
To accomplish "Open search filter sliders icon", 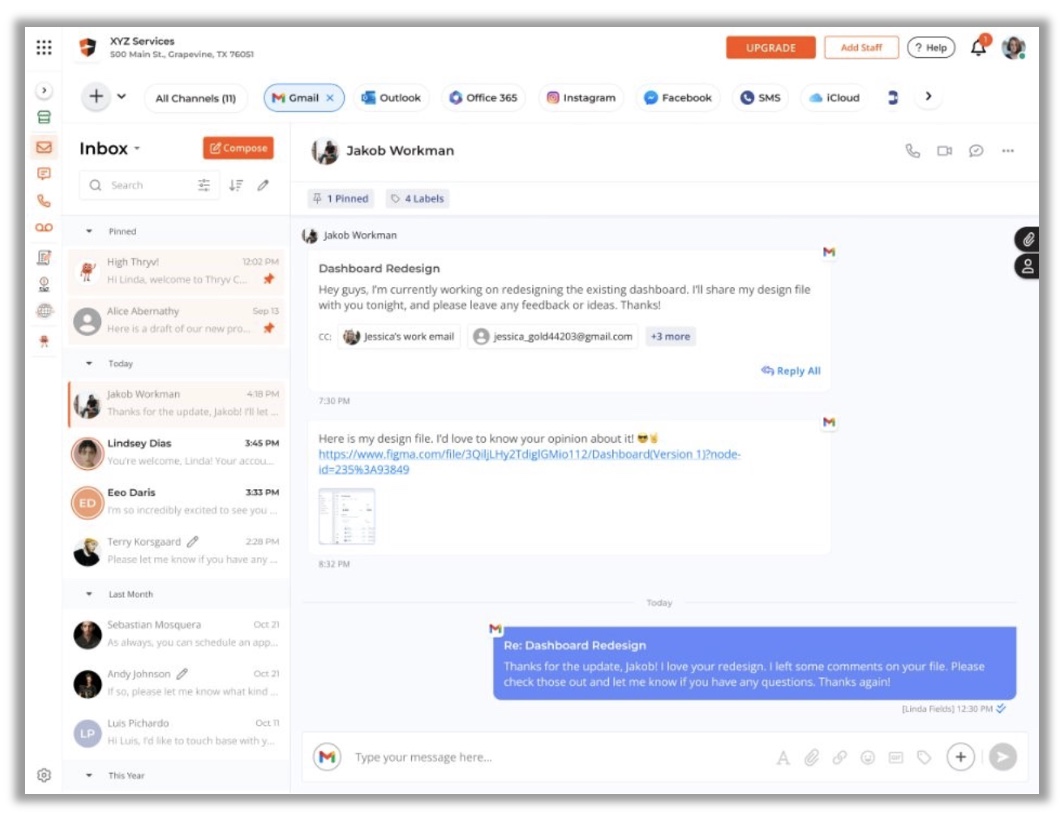I will tap(203, 185).
